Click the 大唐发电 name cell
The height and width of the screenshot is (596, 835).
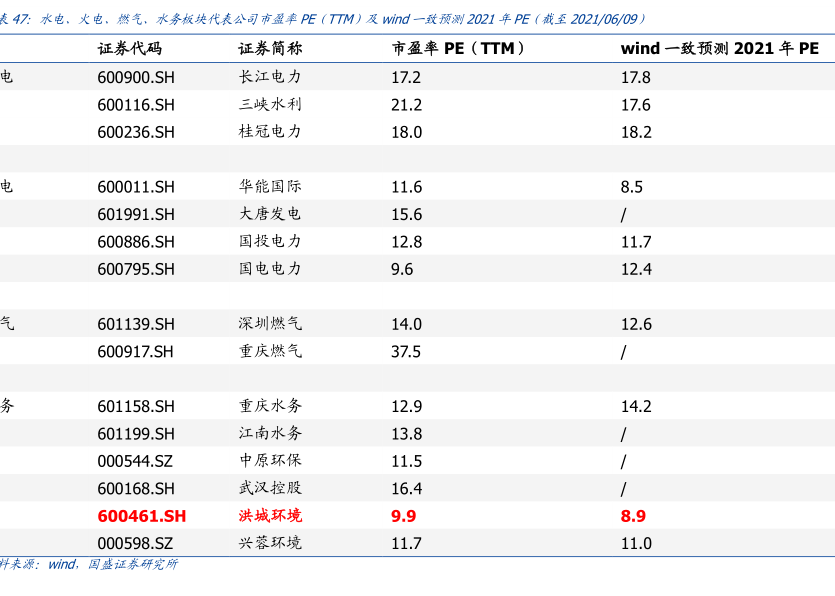pyautogui.click(x=270, y=214)
